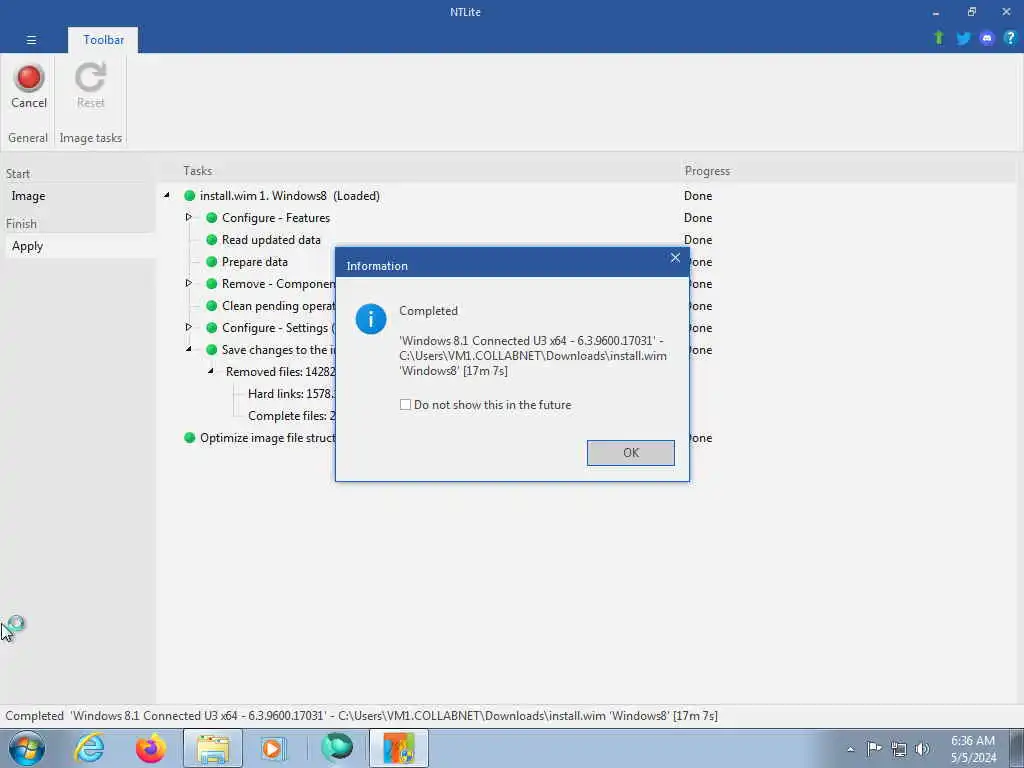Expand the Remove - Components node
The width and height of the screenshot is (1024, 768).
point(188,283)
